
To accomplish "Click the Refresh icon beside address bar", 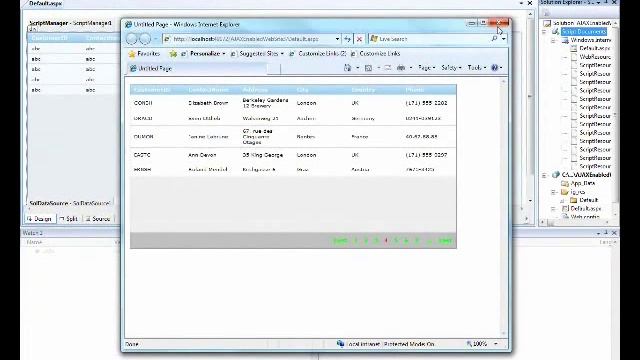I will pos(347,39).
